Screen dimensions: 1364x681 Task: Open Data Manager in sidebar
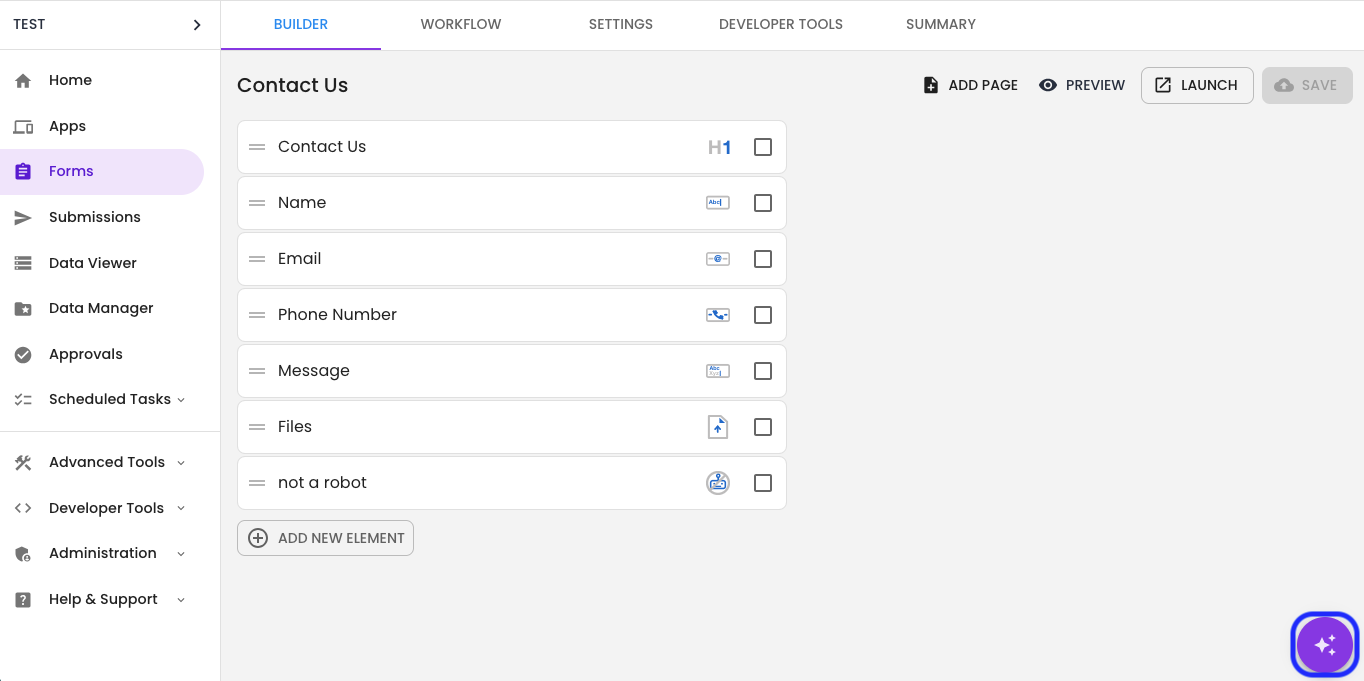(101, 309)
